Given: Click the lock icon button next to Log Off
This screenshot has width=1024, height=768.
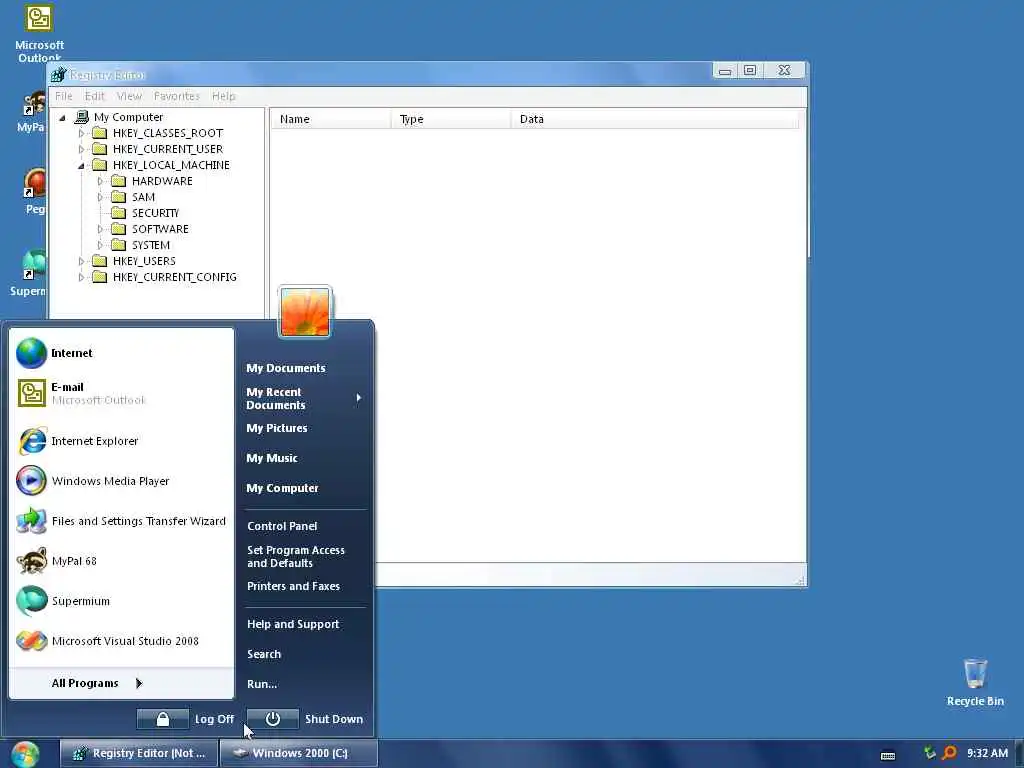Looking at the screenshot, I should coord(163,719).
